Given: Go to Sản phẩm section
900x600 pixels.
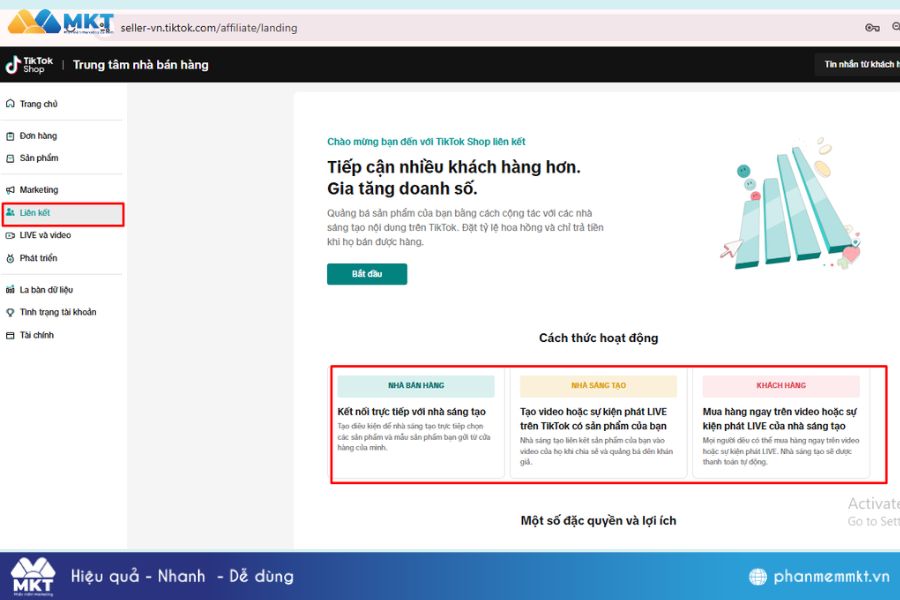Looking at the screenshot, I should [x=39, y=158].
